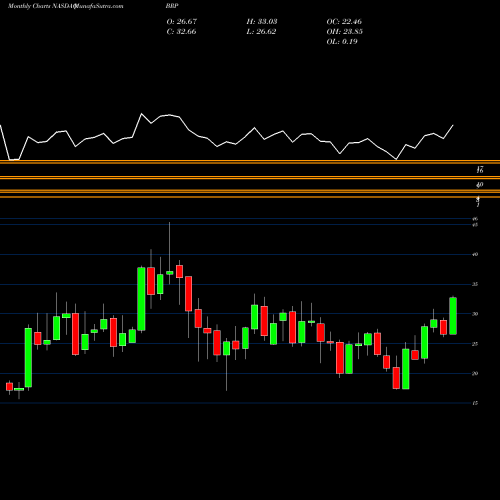Click the 20 price axis label
The height and width of the screenshot is (500, 500).
pyautogui.click(x=475, y=373)
